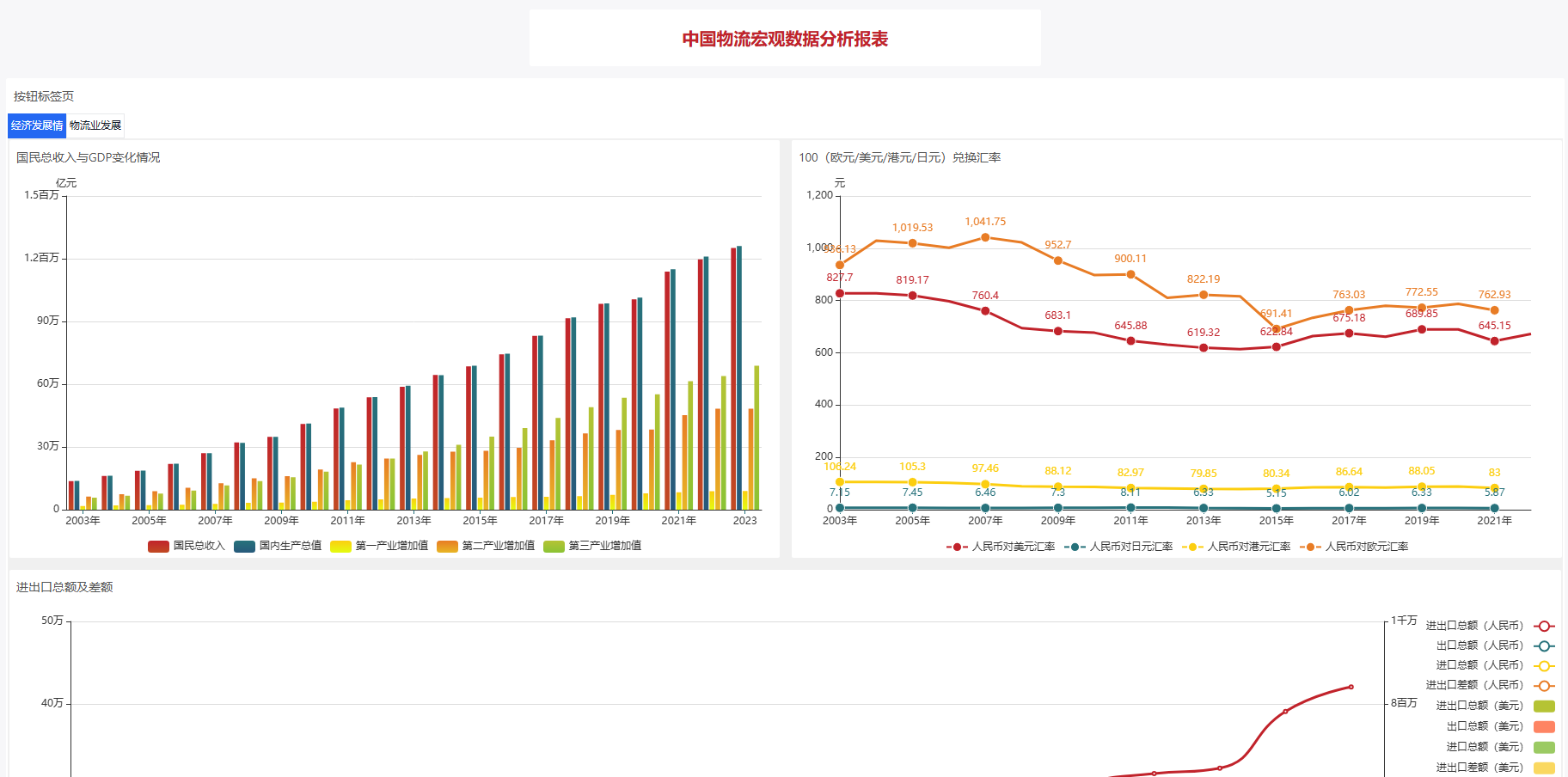Screen dimensions: 1568x777
Task: Click 进口总额（人民币）legend marker icon
Action: tap(1544, 665)
